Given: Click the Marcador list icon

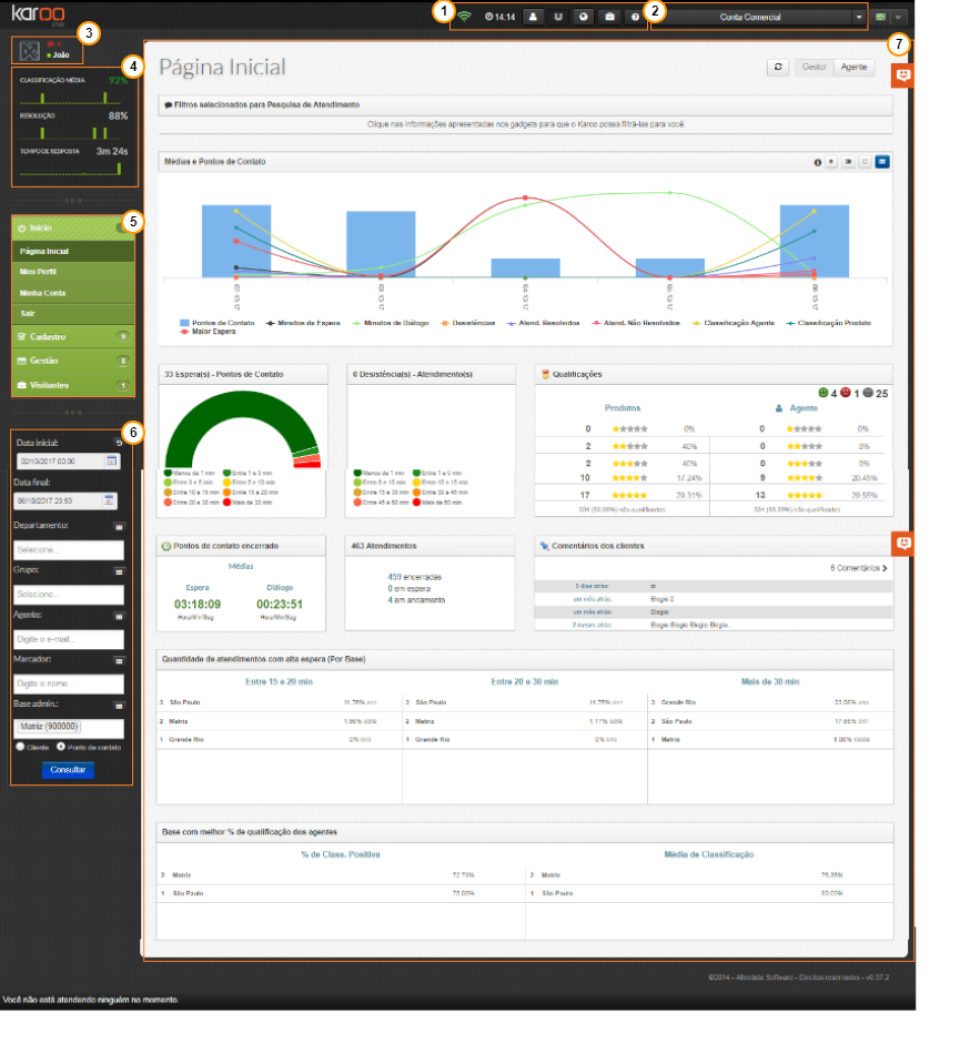Looking at the screenshot, I should tap(119, 661).
